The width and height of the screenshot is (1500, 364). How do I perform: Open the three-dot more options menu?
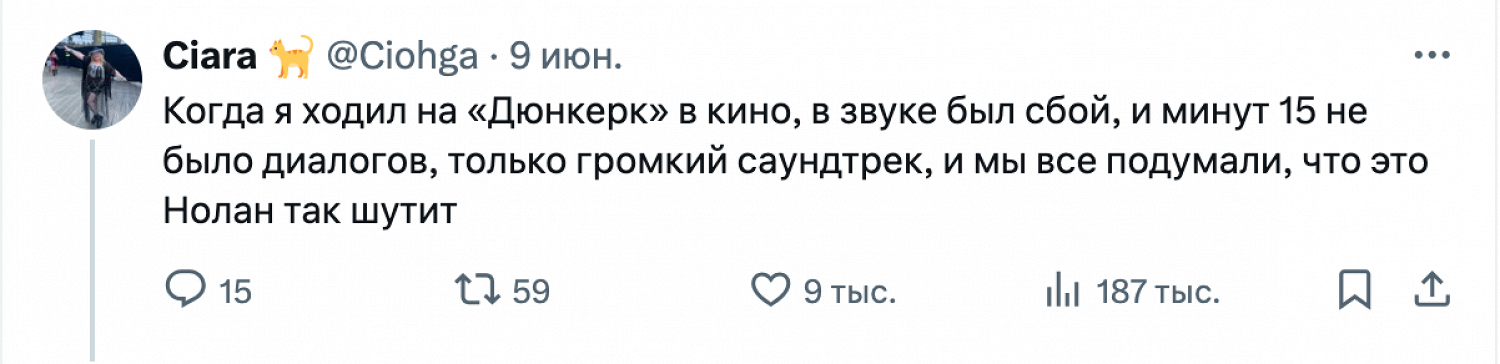click(1432, 56)
